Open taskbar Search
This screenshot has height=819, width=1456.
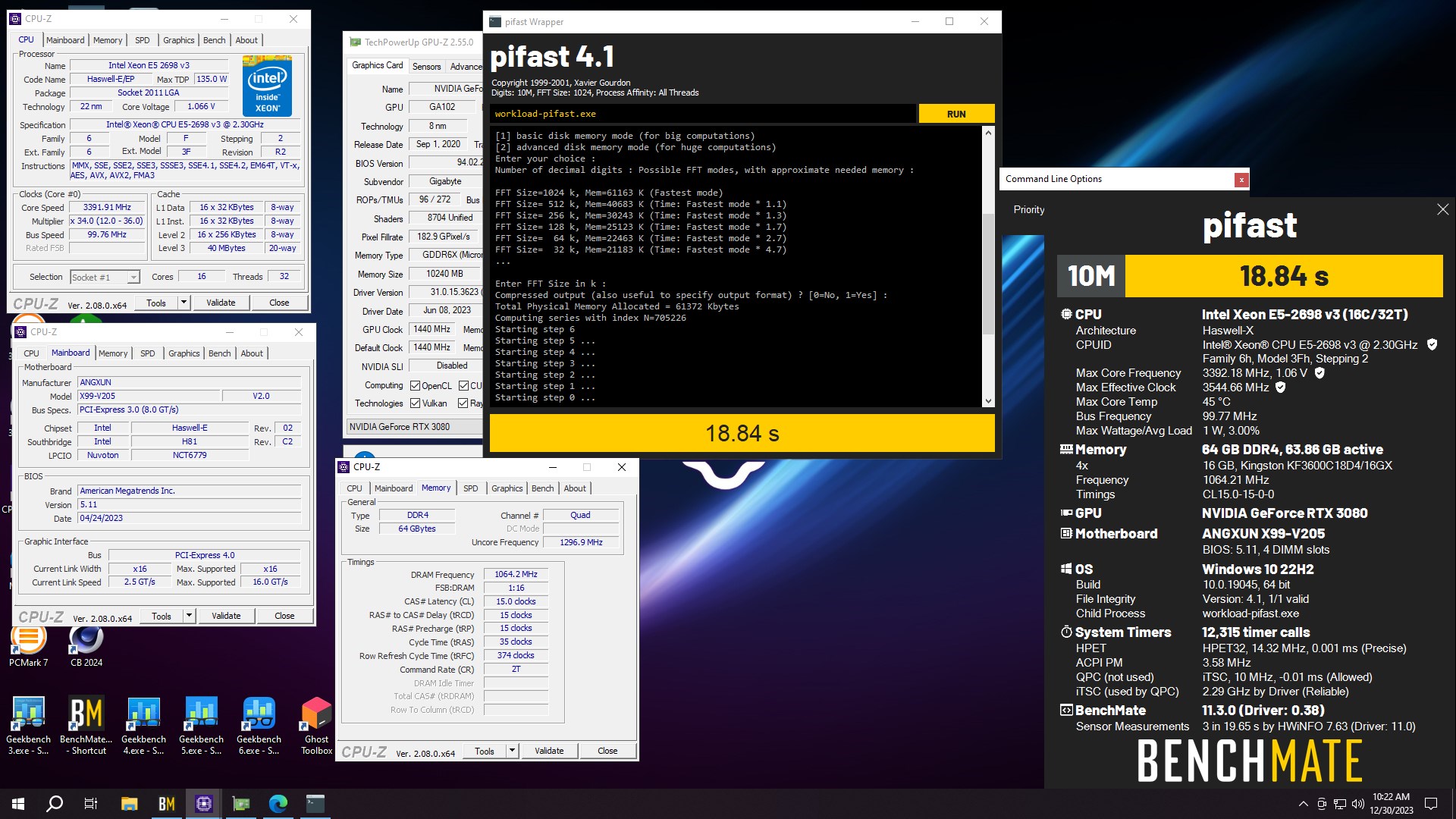[55, 804]
